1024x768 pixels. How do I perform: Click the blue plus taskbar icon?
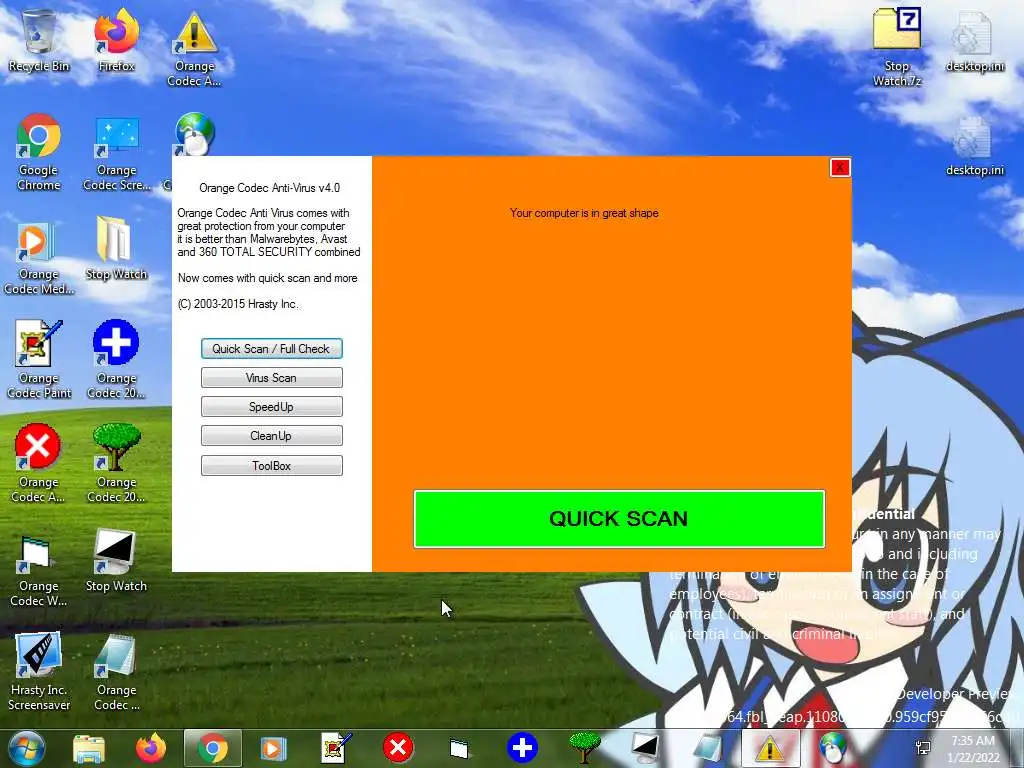522,748
